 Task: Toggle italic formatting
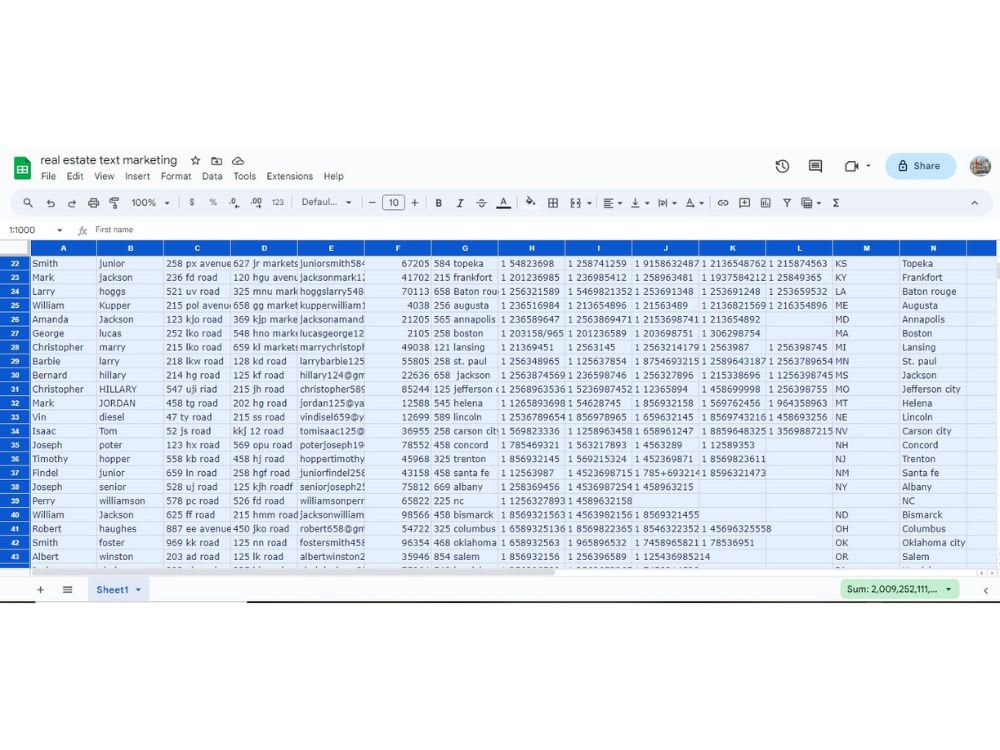(x=460, y=203)
